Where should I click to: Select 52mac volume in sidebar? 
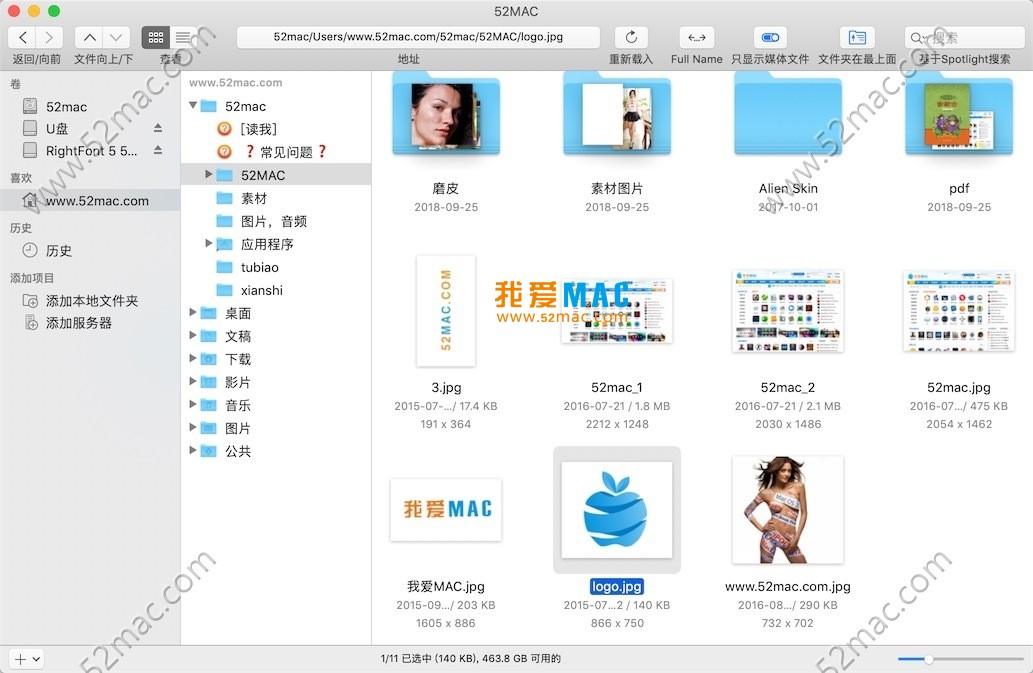coord(66,107)
